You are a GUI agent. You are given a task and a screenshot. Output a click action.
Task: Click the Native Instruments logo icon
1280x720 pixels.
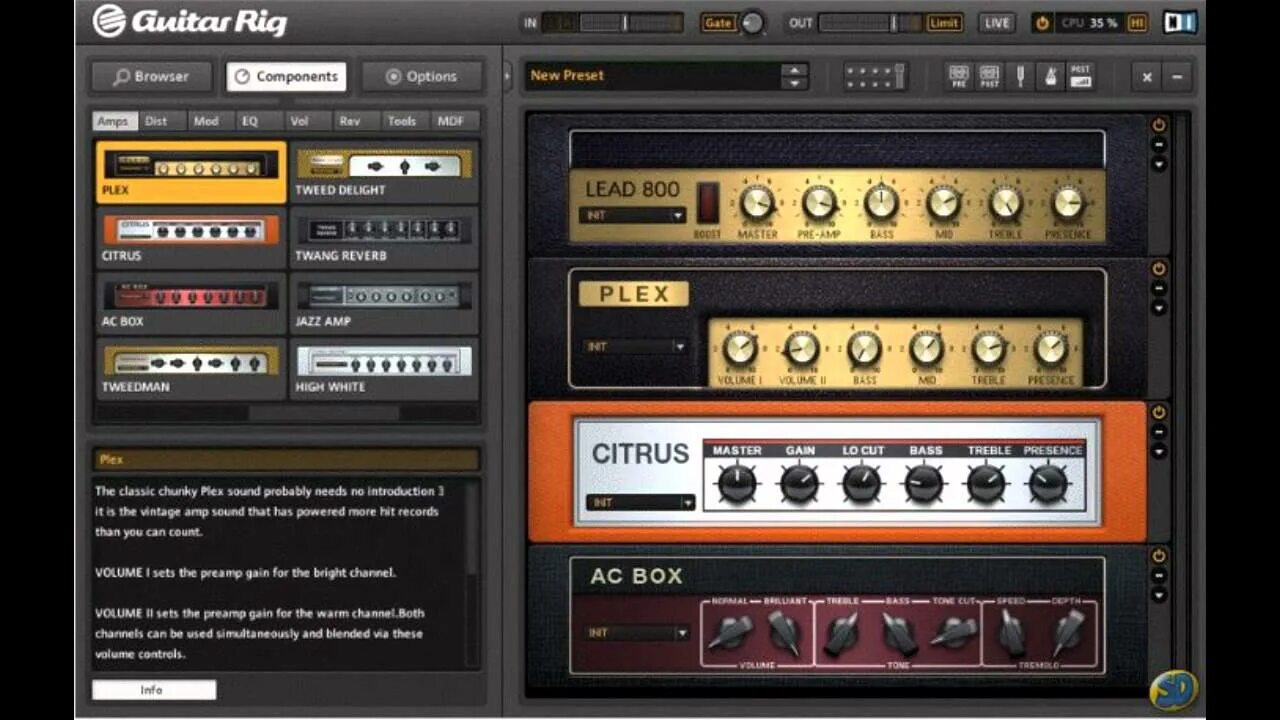[x=1180, y=22]
